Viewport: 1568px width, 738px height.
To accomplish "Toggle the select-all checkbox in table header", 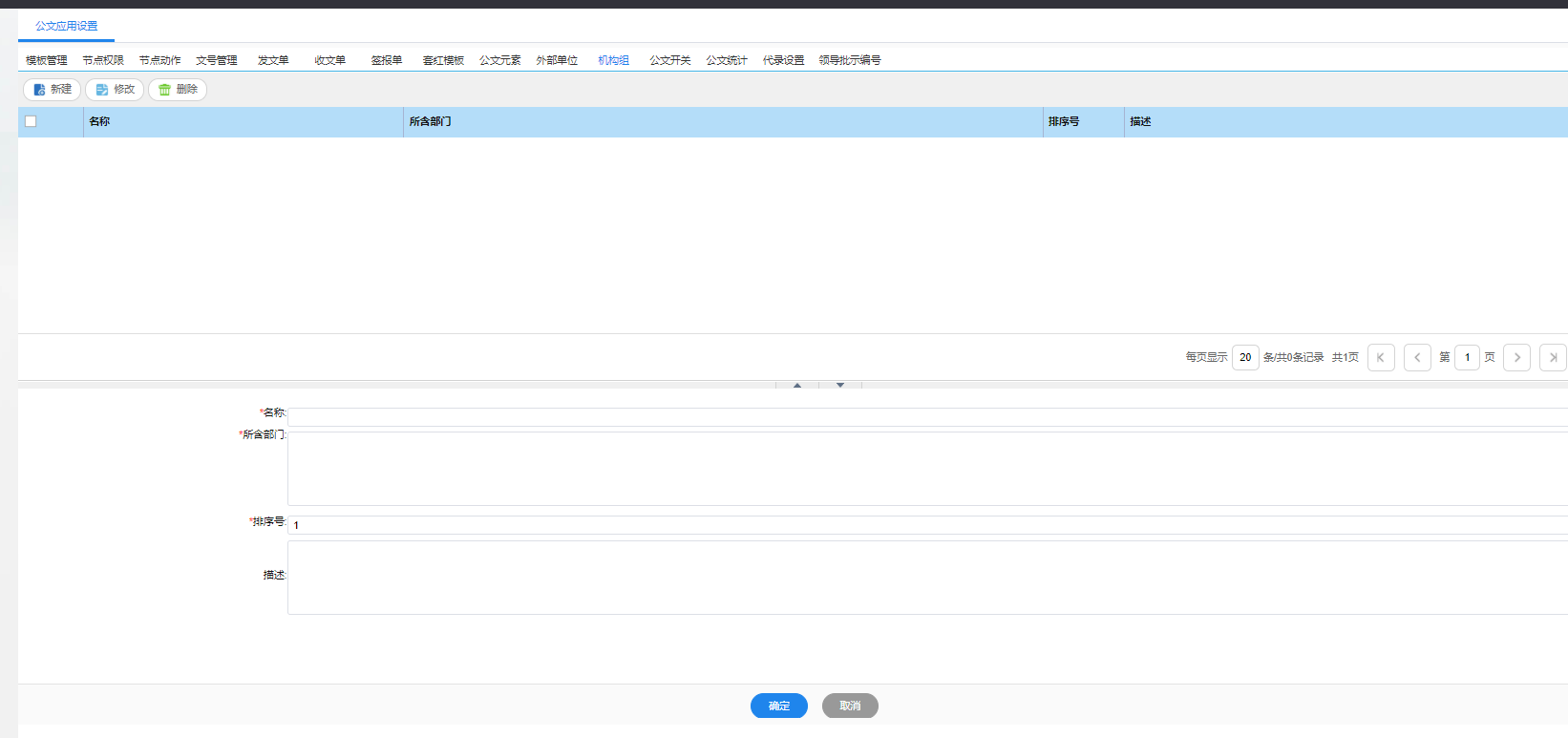I will 31,121.
